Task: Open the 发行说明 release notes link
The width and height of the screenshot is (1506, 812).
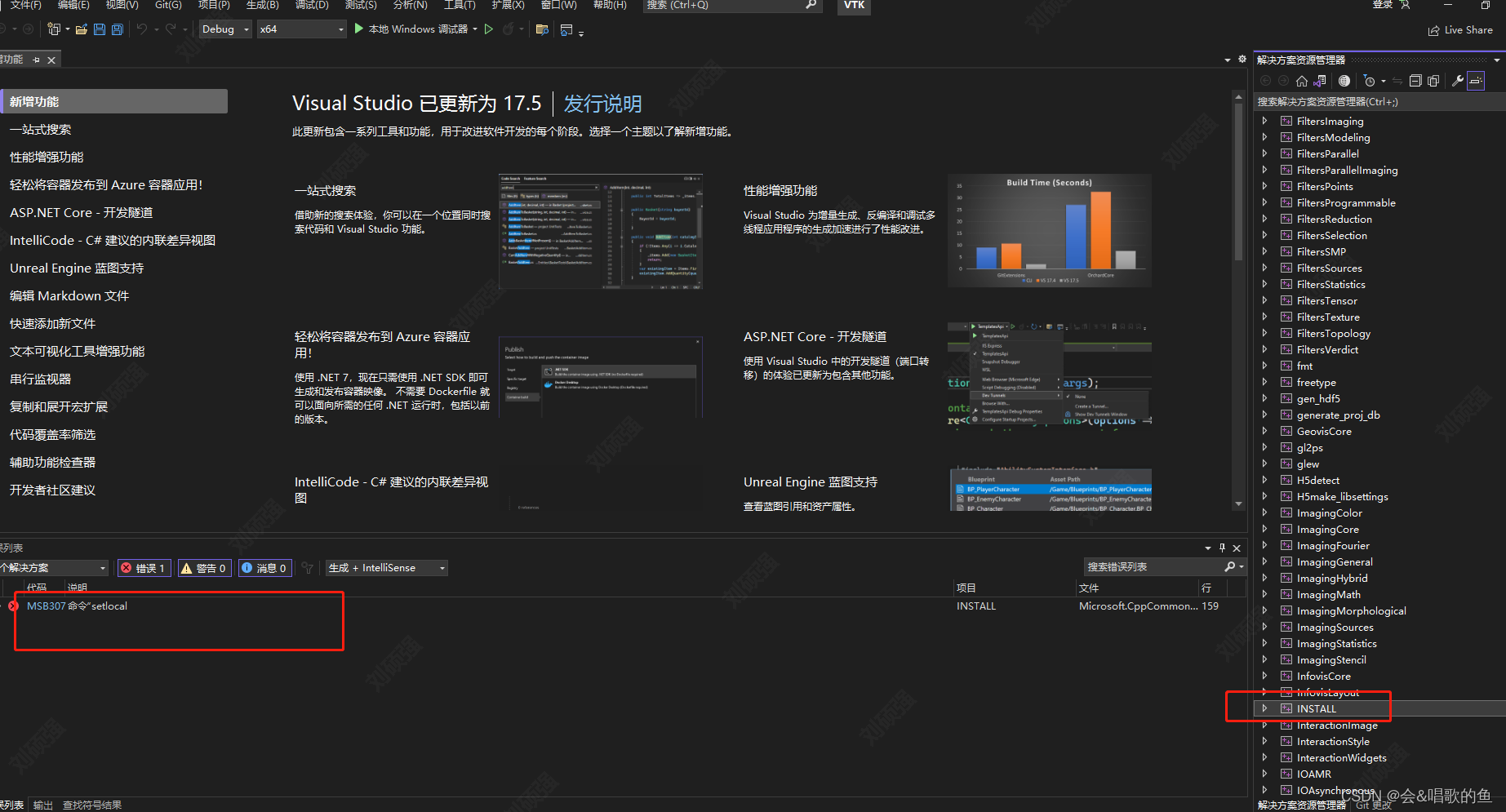Action: click(602, 104)
